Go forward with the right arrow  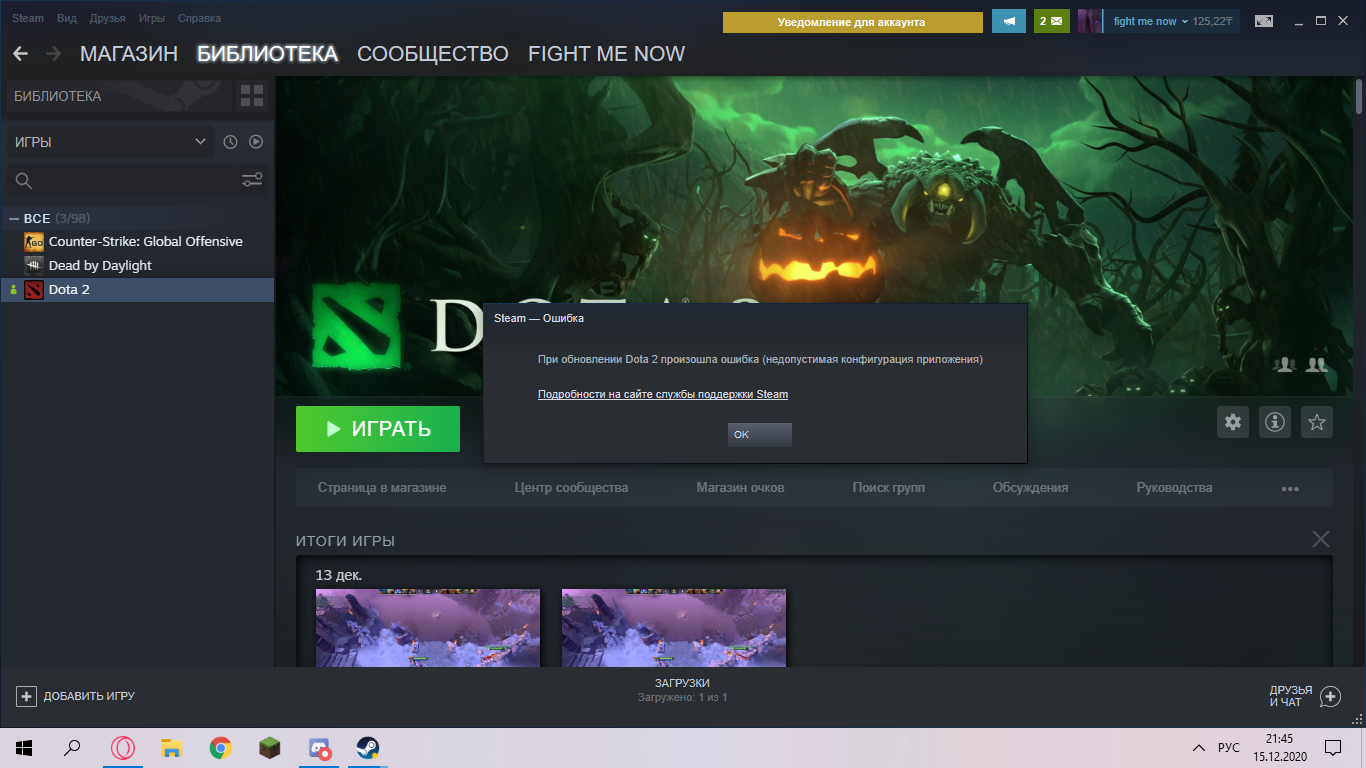[x=53, y=54]
